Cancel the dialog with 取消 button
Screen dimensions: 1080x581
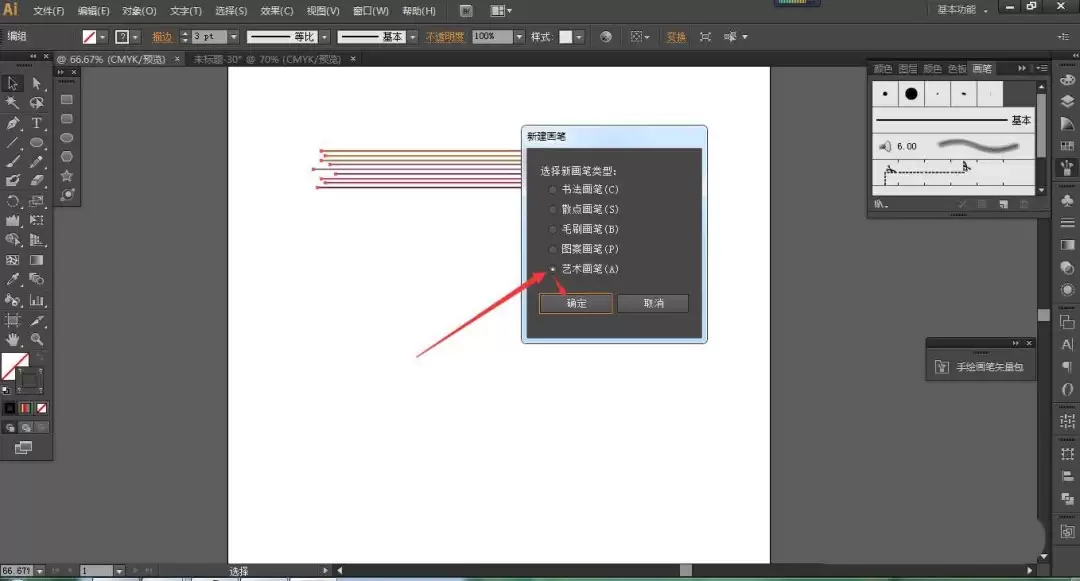[653, 304]
